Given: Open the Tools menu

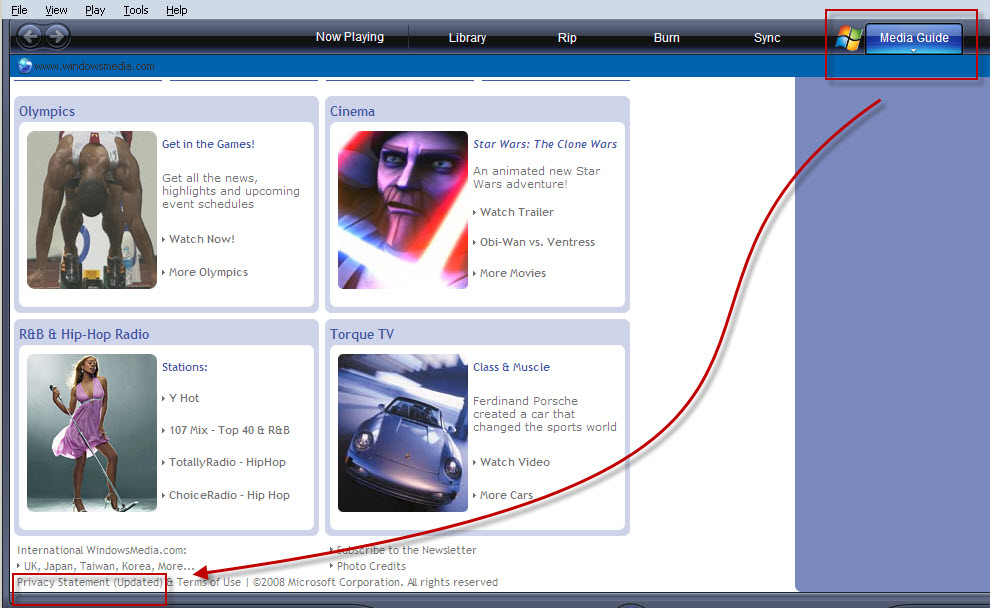Looking at the screenshot, I should [x=136, y=10].
